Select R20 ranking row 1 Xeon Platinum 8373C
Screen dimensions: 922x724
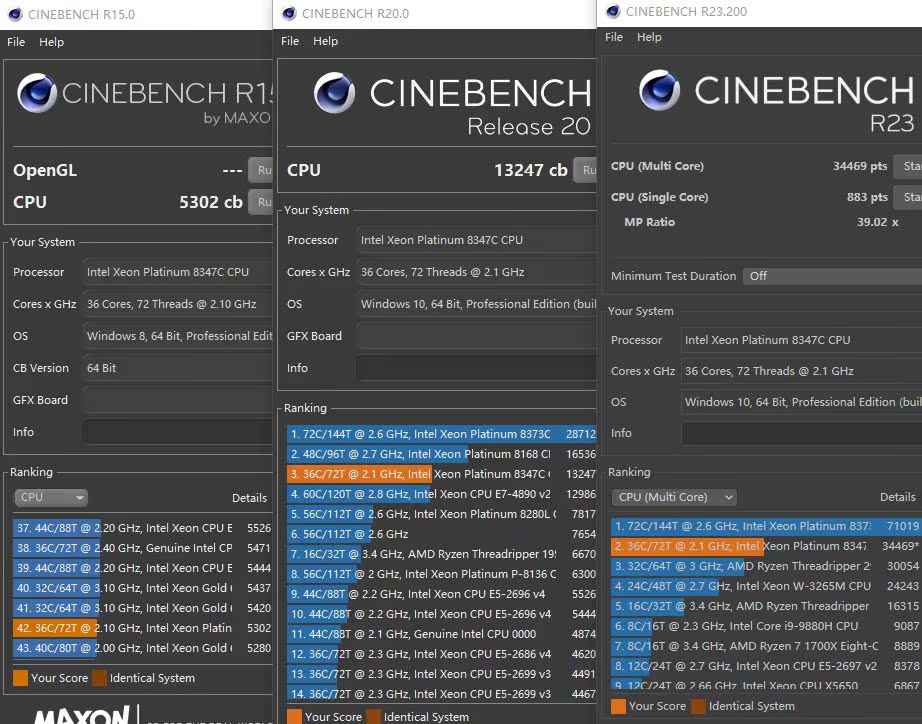click(442, 434)
